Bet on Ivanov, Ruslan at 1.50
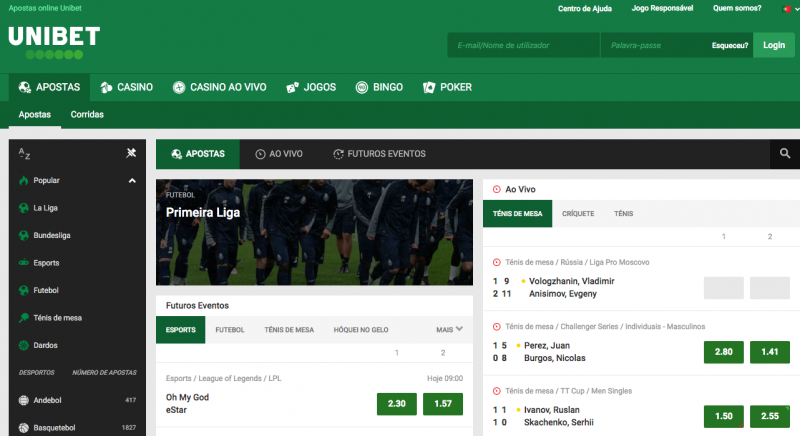This screenshot has height=436, width=800. coord(723,416)
